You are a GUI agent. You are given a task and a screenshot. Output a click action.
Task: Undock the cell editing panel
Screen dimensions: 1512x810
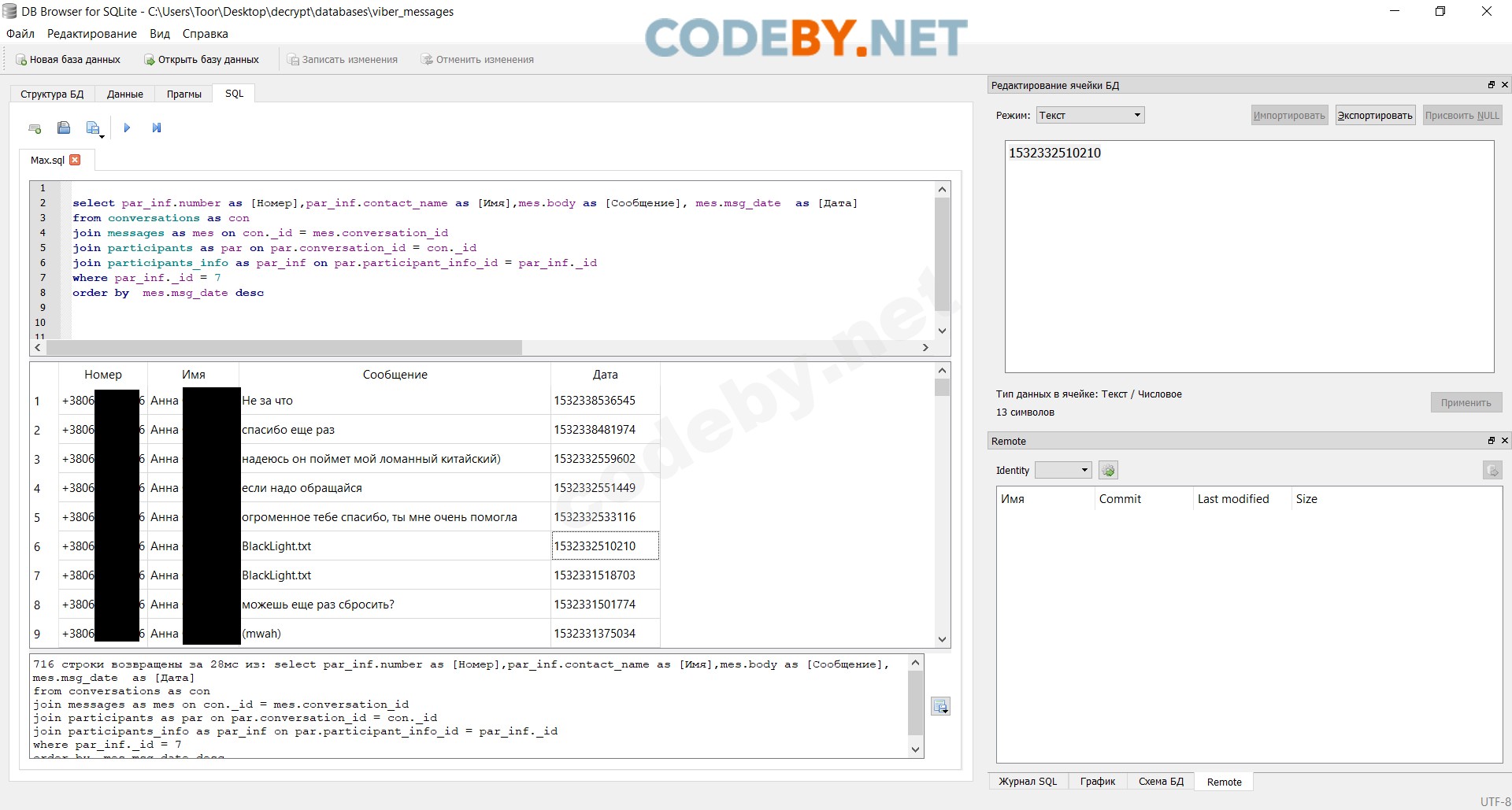[x=1491, y=85]
